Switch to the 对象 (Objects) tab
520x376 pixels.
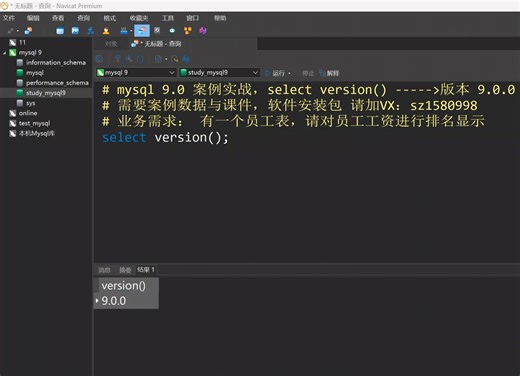(111, 44)
